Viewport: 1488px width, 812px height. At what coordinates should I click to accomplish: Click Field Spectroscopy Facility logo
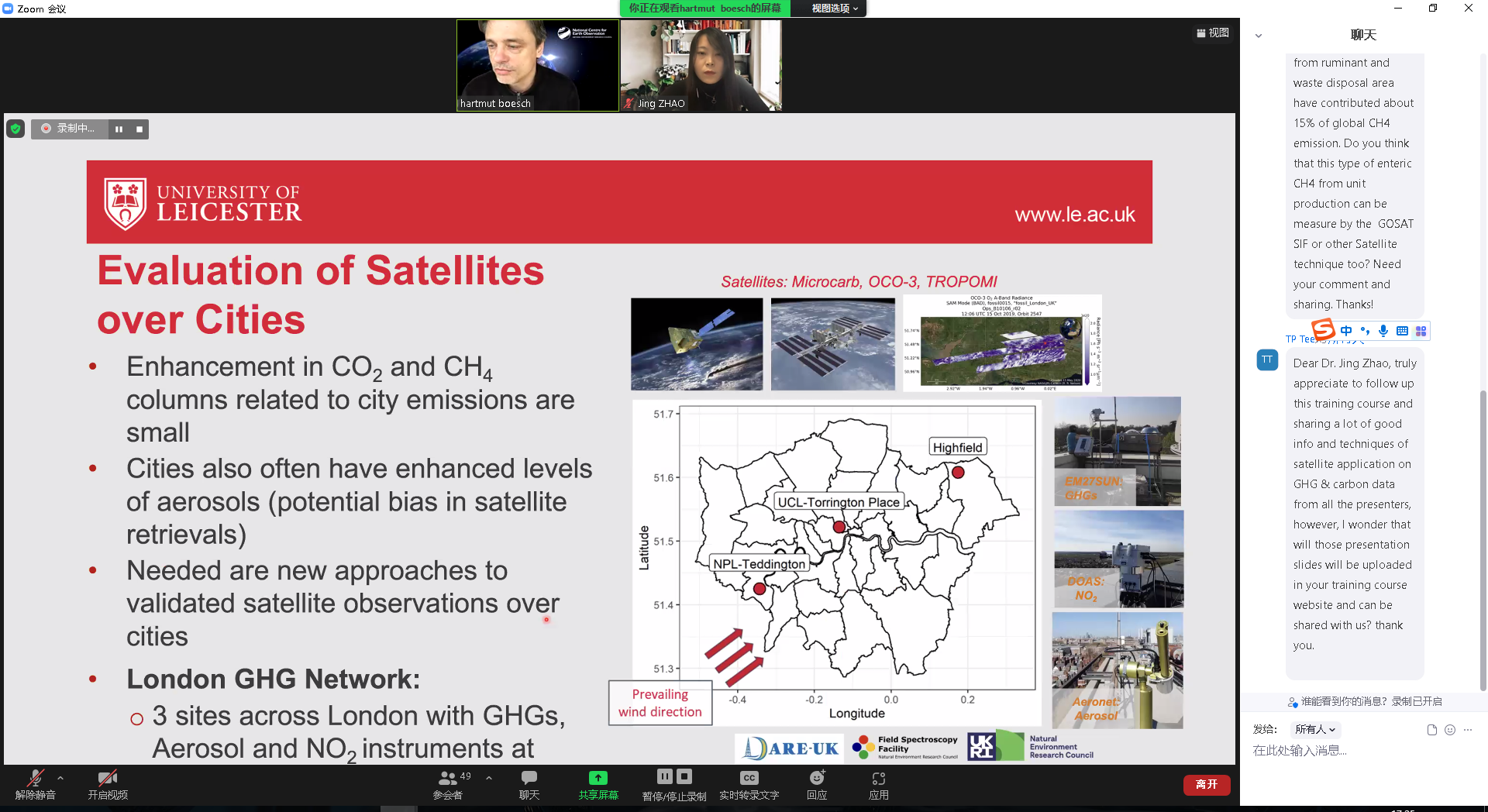[x=905, y=747]
